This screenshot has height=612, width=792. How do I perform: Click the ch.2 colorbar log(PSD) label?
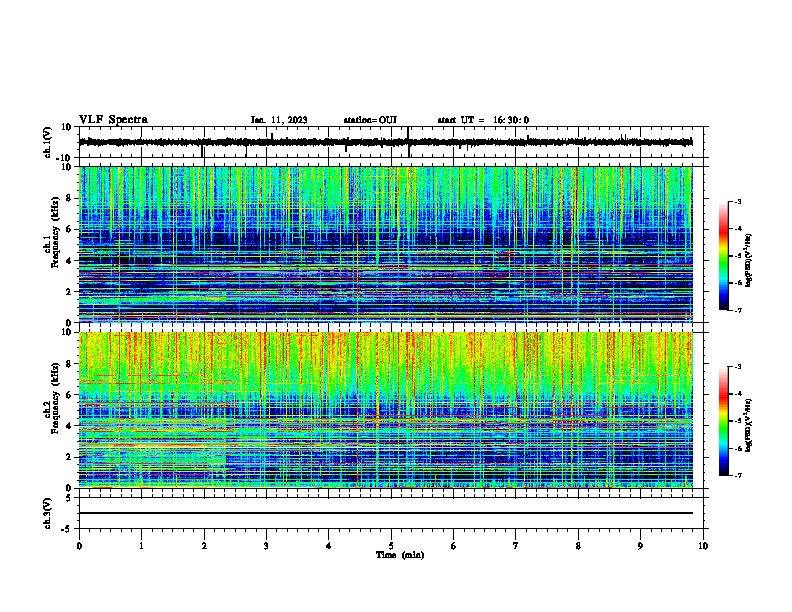748,425
